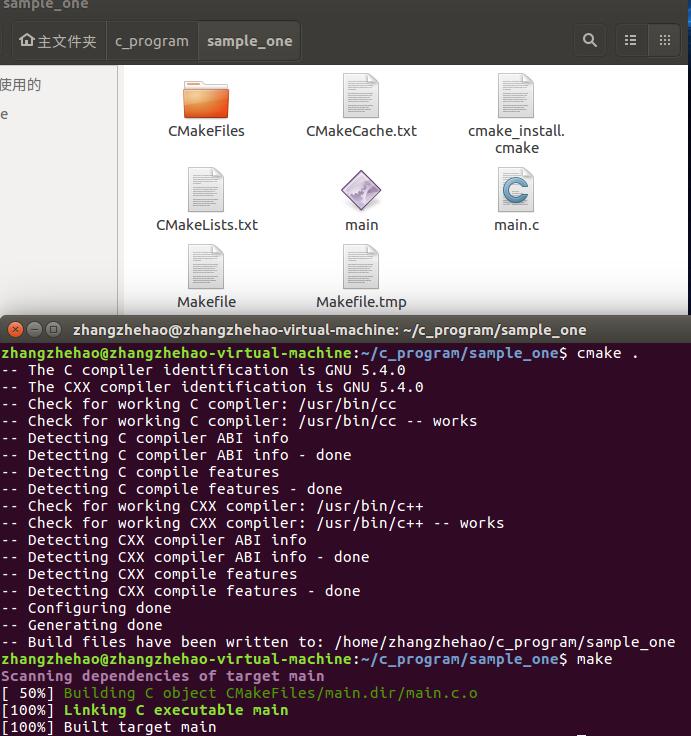Switch to icon grid view
This screenshot has height=736, width=691.
tap(664, 40)
